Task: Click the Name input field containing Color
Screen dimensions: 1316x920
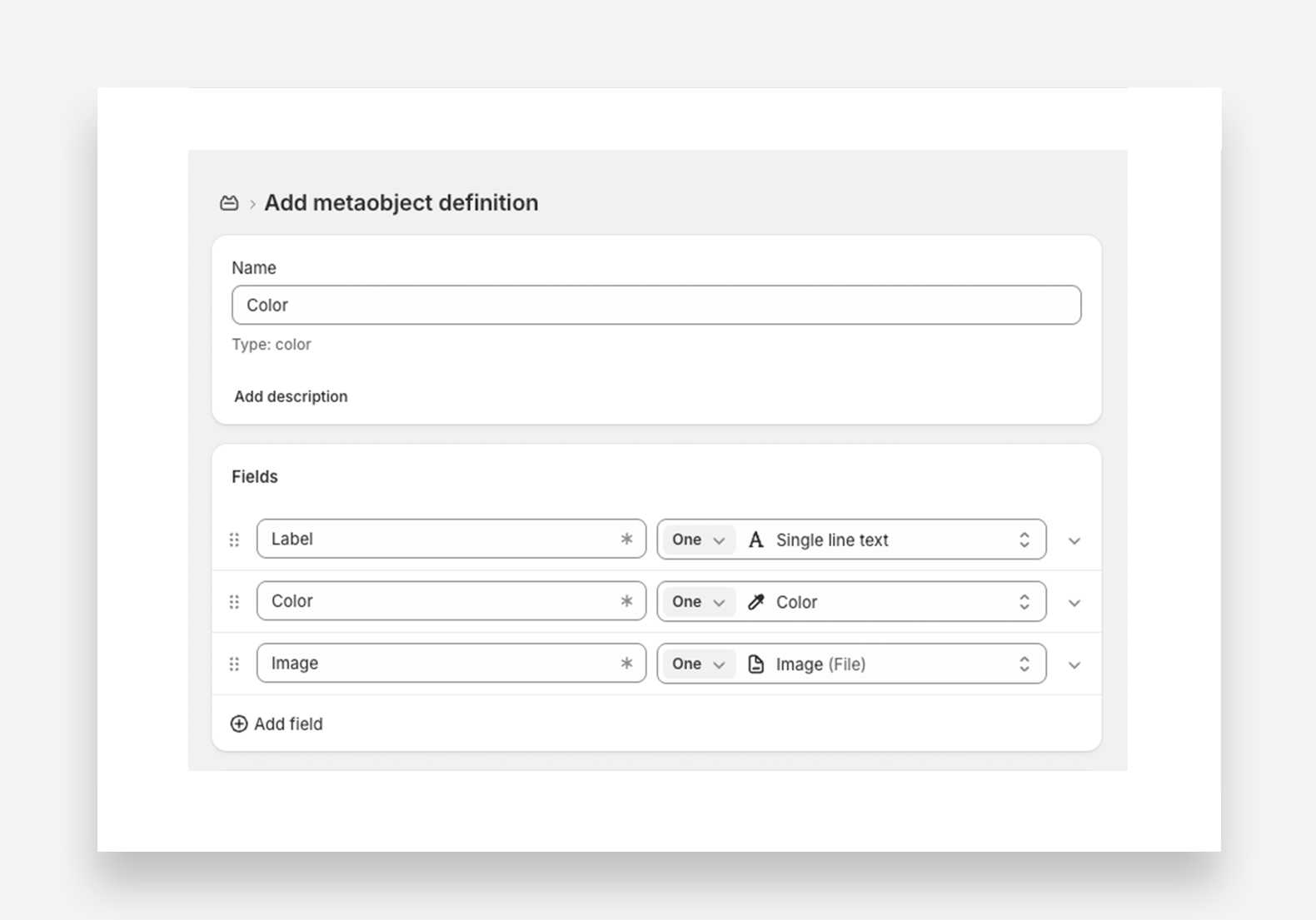Action: (x=656, y=305)
